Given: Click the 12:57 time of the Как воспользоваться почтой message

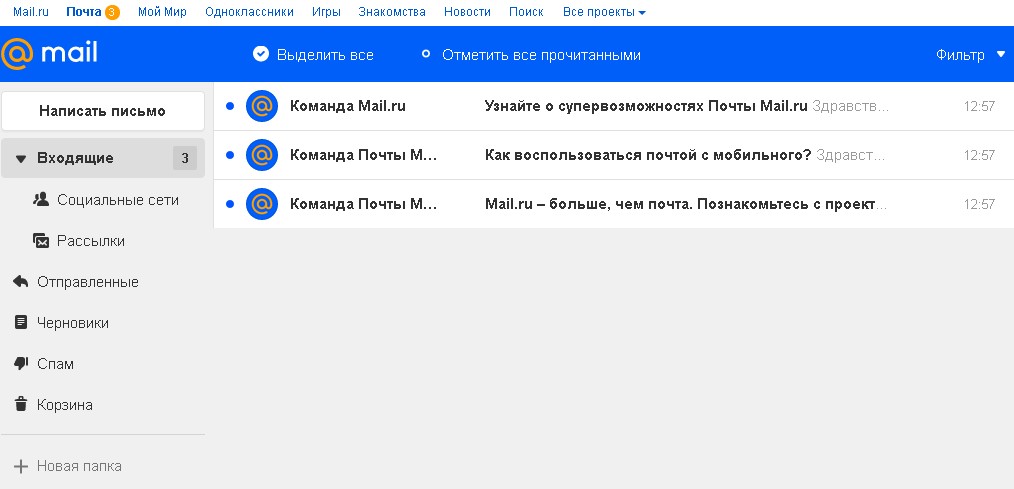Looking at the screenshot, I should 979,155.
